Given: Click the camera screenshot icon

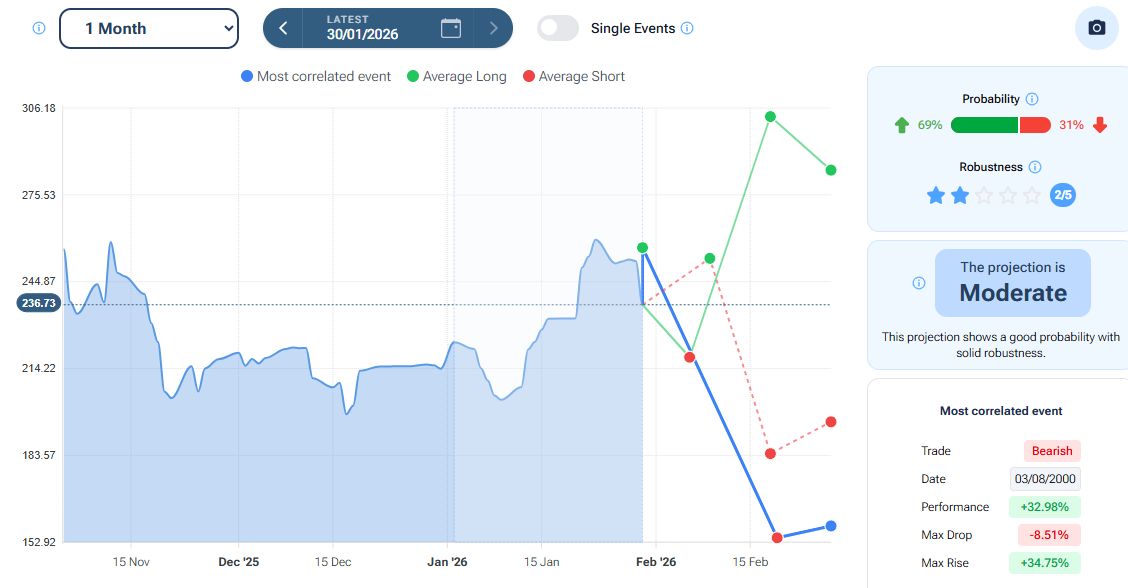Looking at the screenshot, I should (x=1096, y=28).
